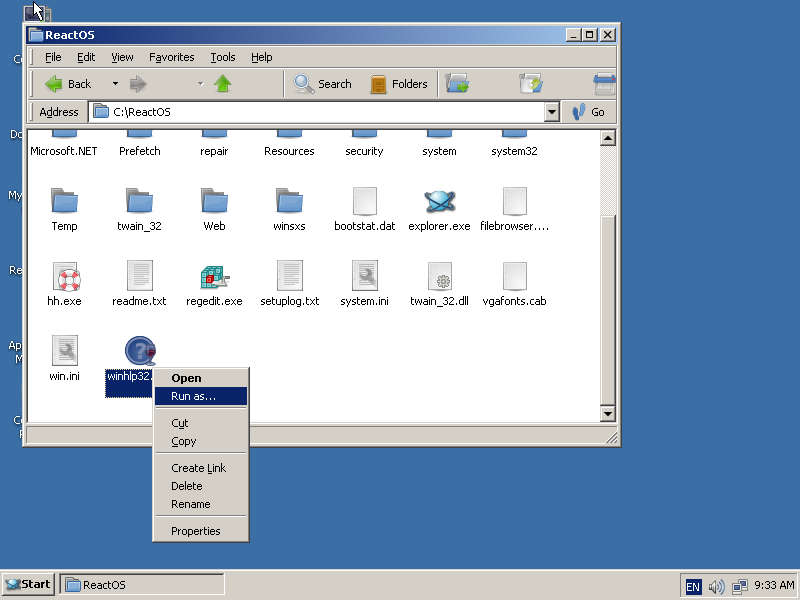This screenshot has width=800, height=600.
Task: Open the Edit menu
Action: 86,57
